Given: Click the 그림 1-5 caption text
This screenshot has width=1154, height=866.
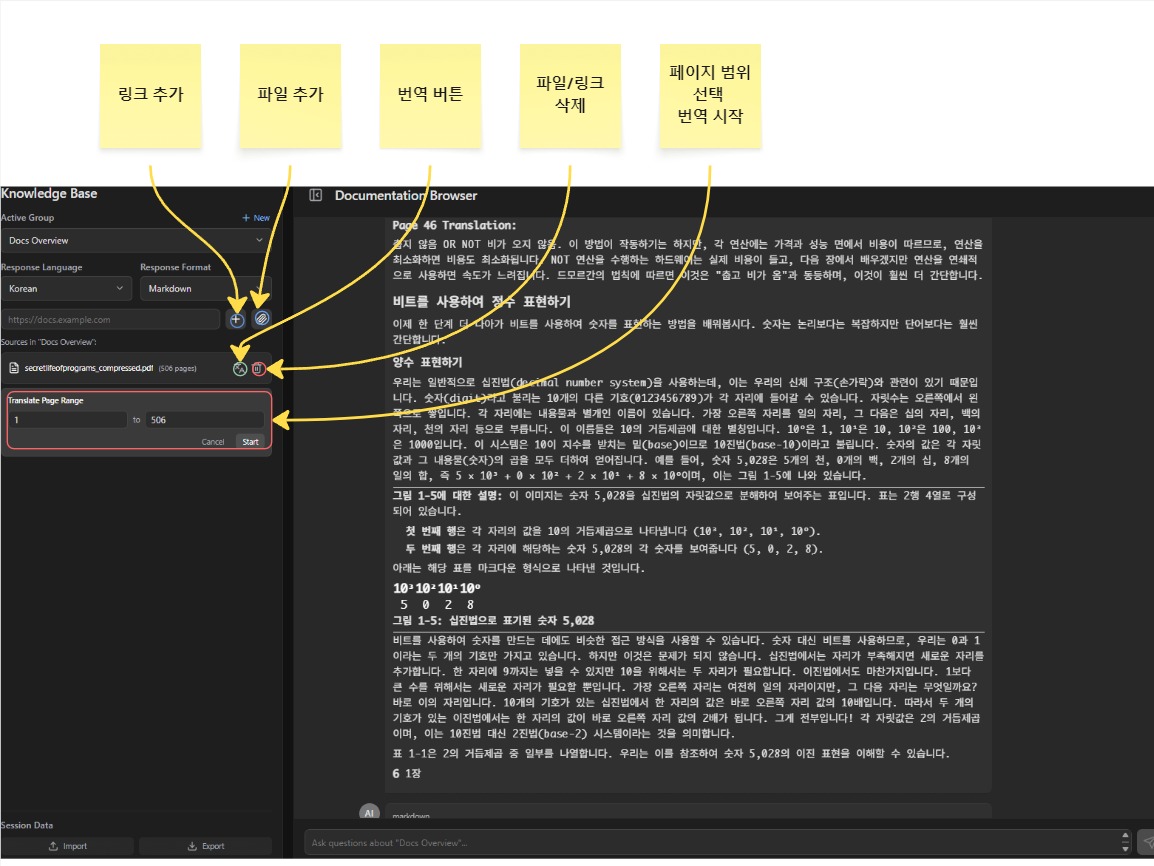Looking at the screenshot, I should [493, 620].
